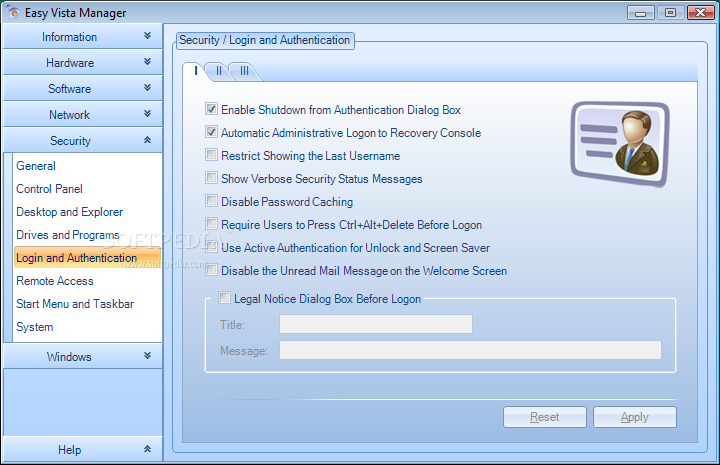Open the Software panel header
This screenshot has width=720, height=465.
83,88
